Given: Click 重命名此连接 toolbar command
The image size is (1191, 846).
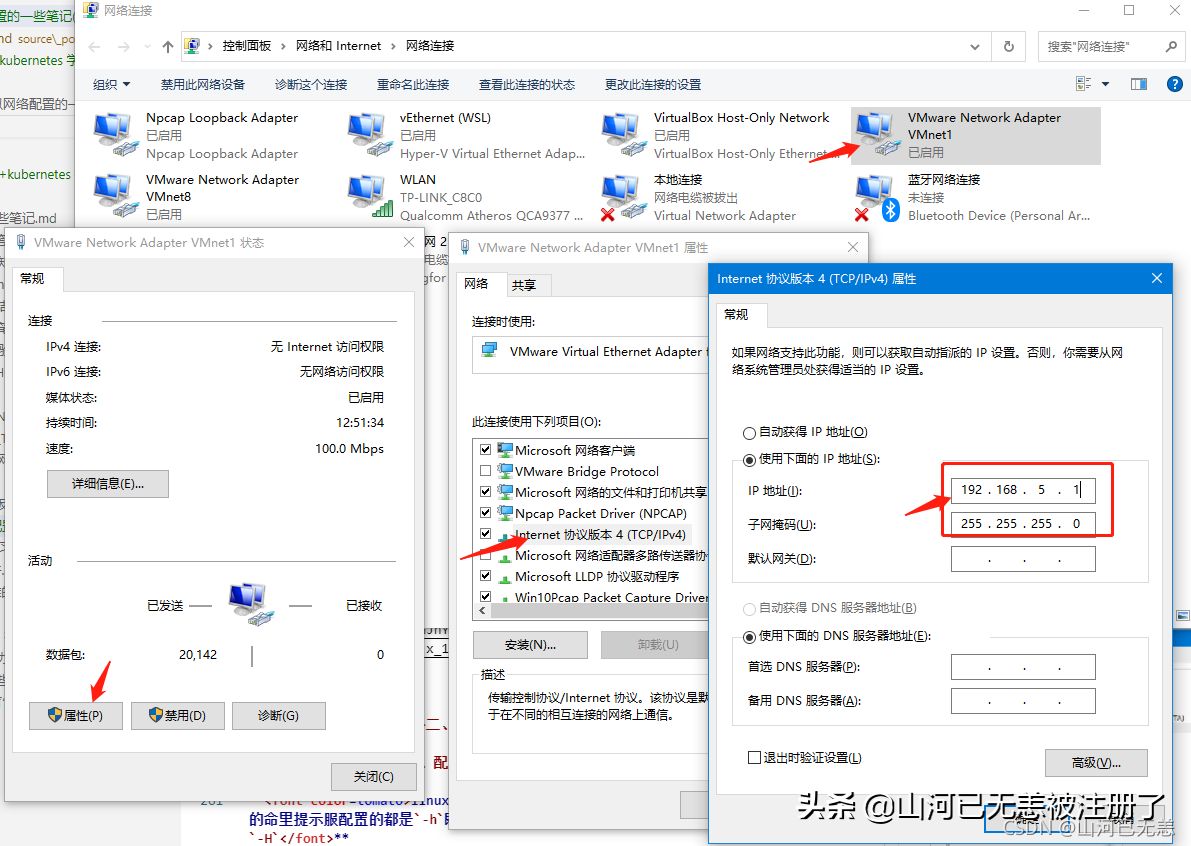Looking at the screenshot, I should coord(413,84).
